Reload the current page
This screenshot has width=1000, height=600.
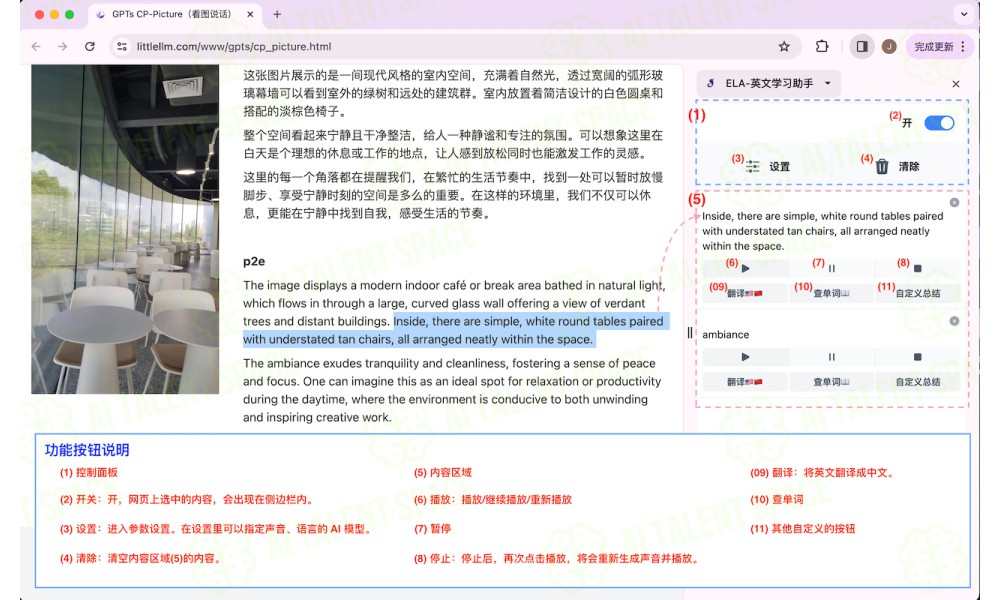pos(90,47)
